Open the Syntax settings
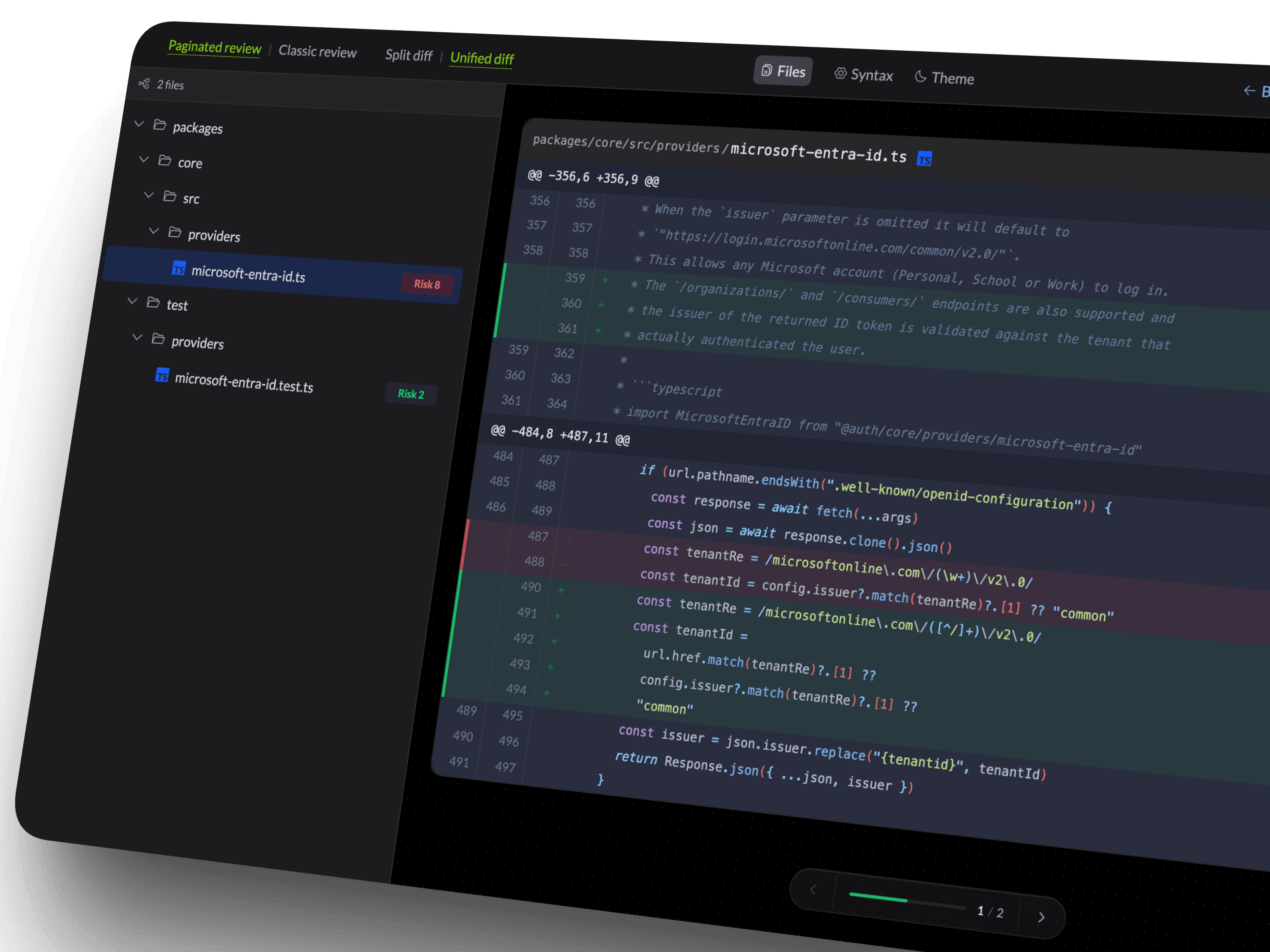 (864, 75)
